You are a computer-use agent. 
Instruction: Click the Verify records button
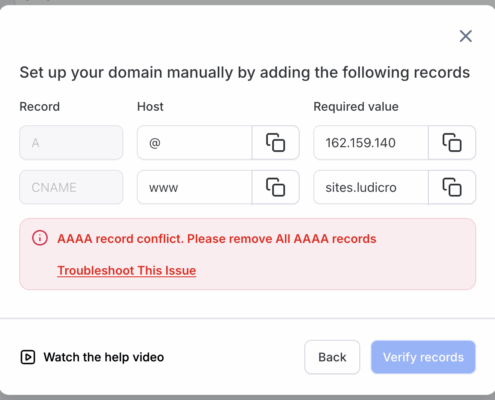pyautogui.click(x=423, y=357)
